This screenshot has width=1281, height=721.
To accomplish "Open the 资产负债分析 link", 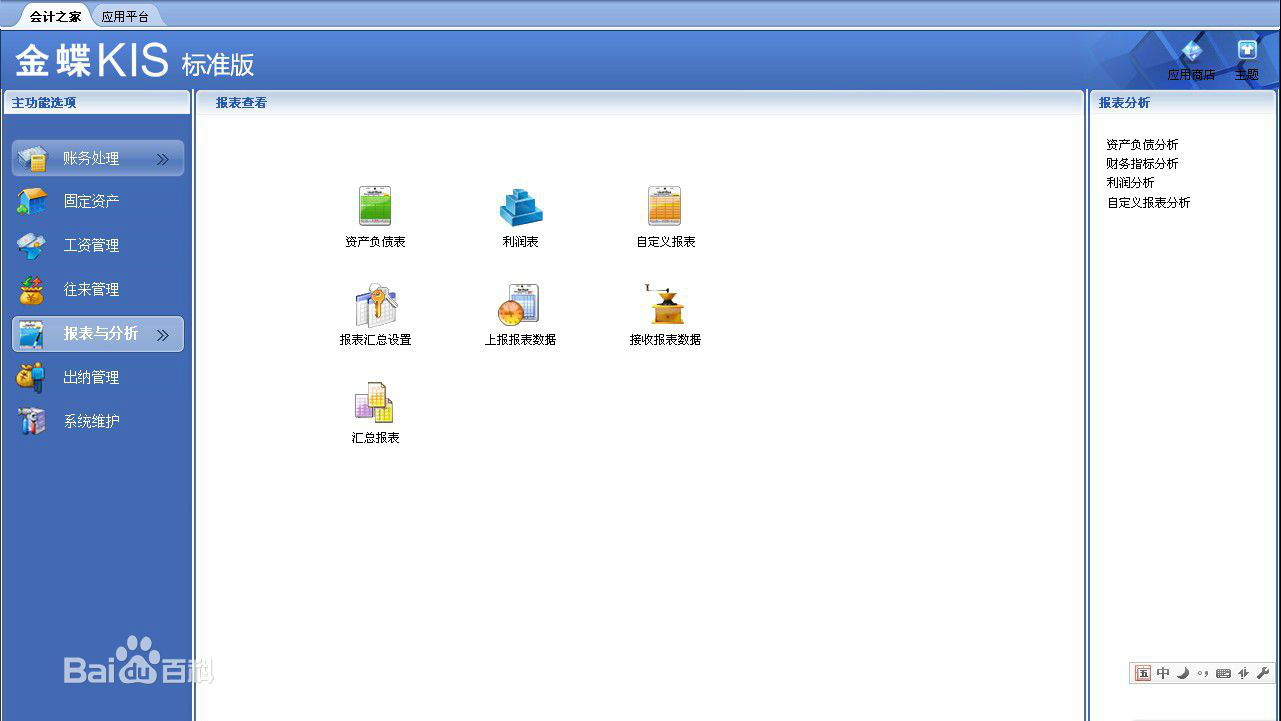I will click(1142, 145).
